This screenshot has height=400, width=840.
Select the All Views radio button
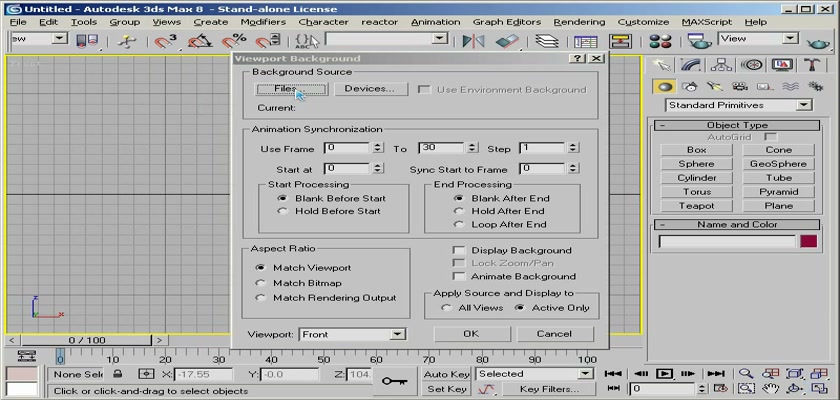pos(446,308)
